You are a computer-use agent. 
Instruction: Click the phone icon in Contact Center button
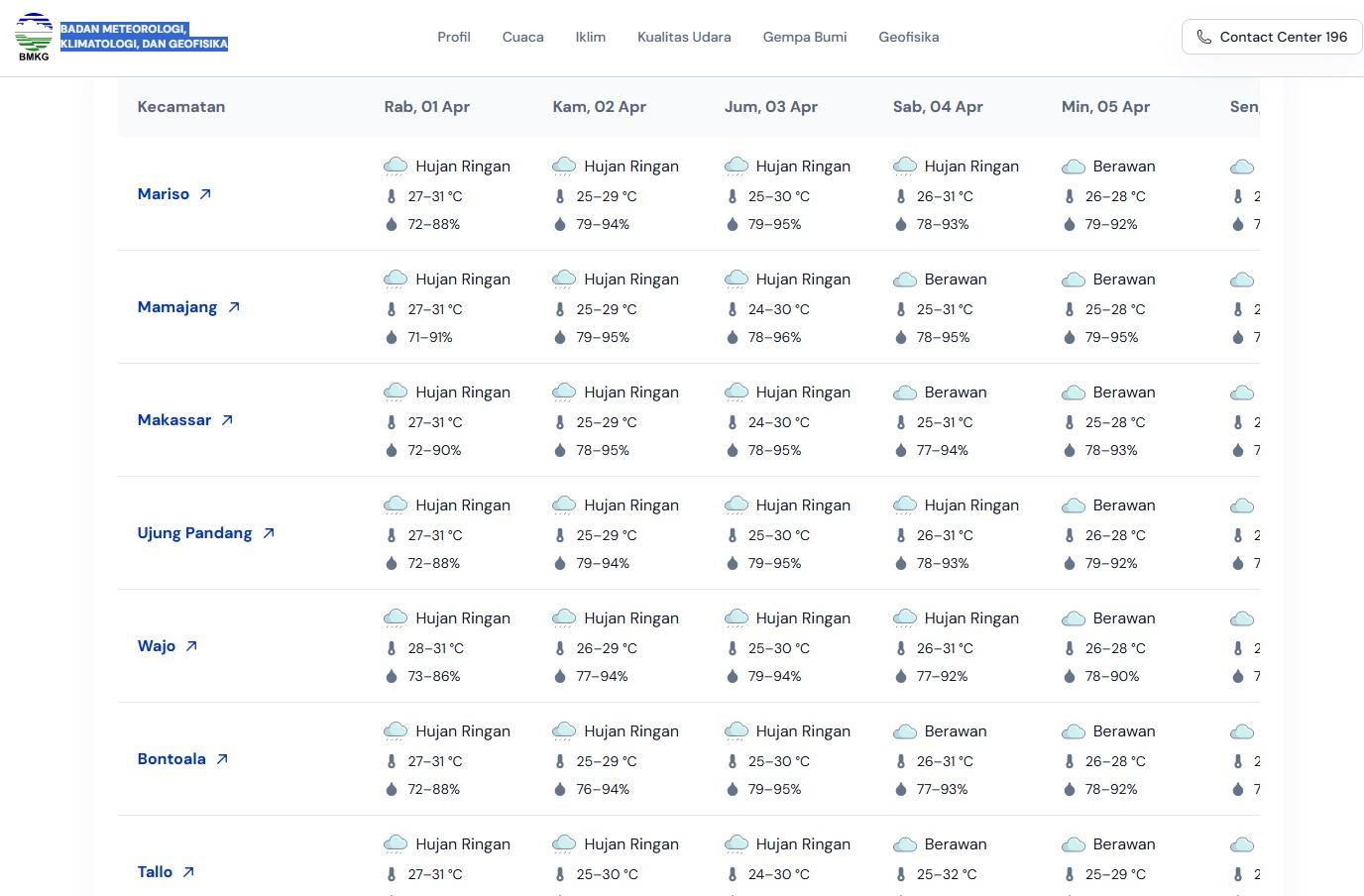[1203, 37]
